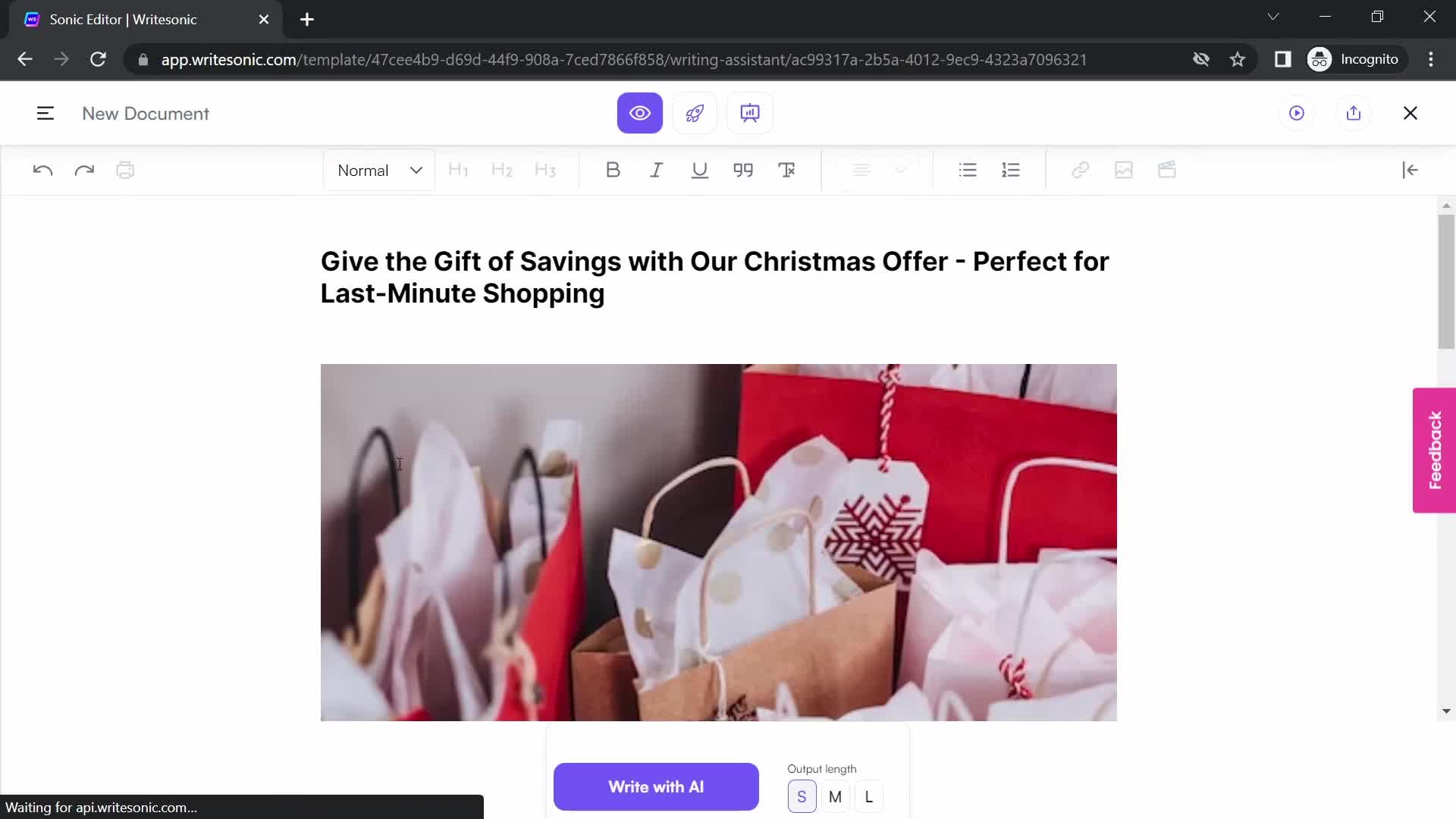Select the M output length option

(x=836, y=797)
